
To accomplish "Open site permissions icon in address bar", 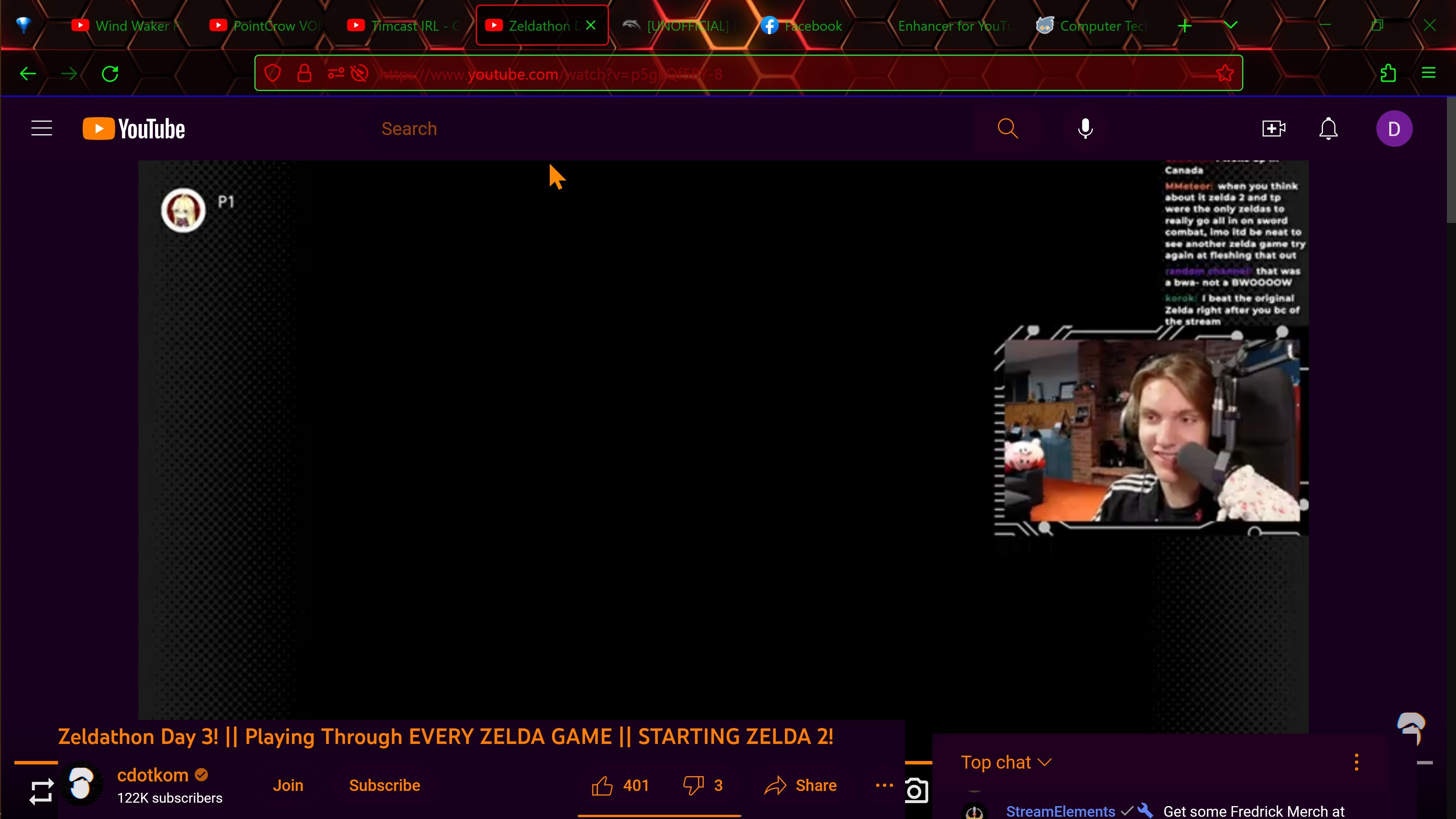I will click(336, 74).
